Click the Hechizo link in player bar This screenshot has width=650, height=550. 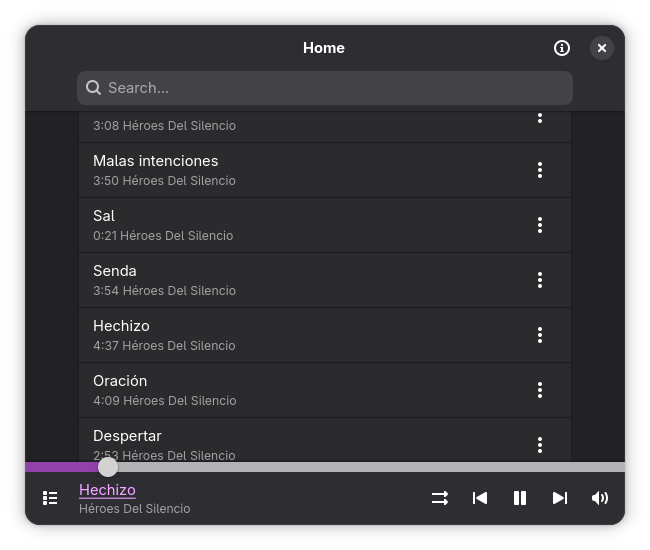[107, 490]
